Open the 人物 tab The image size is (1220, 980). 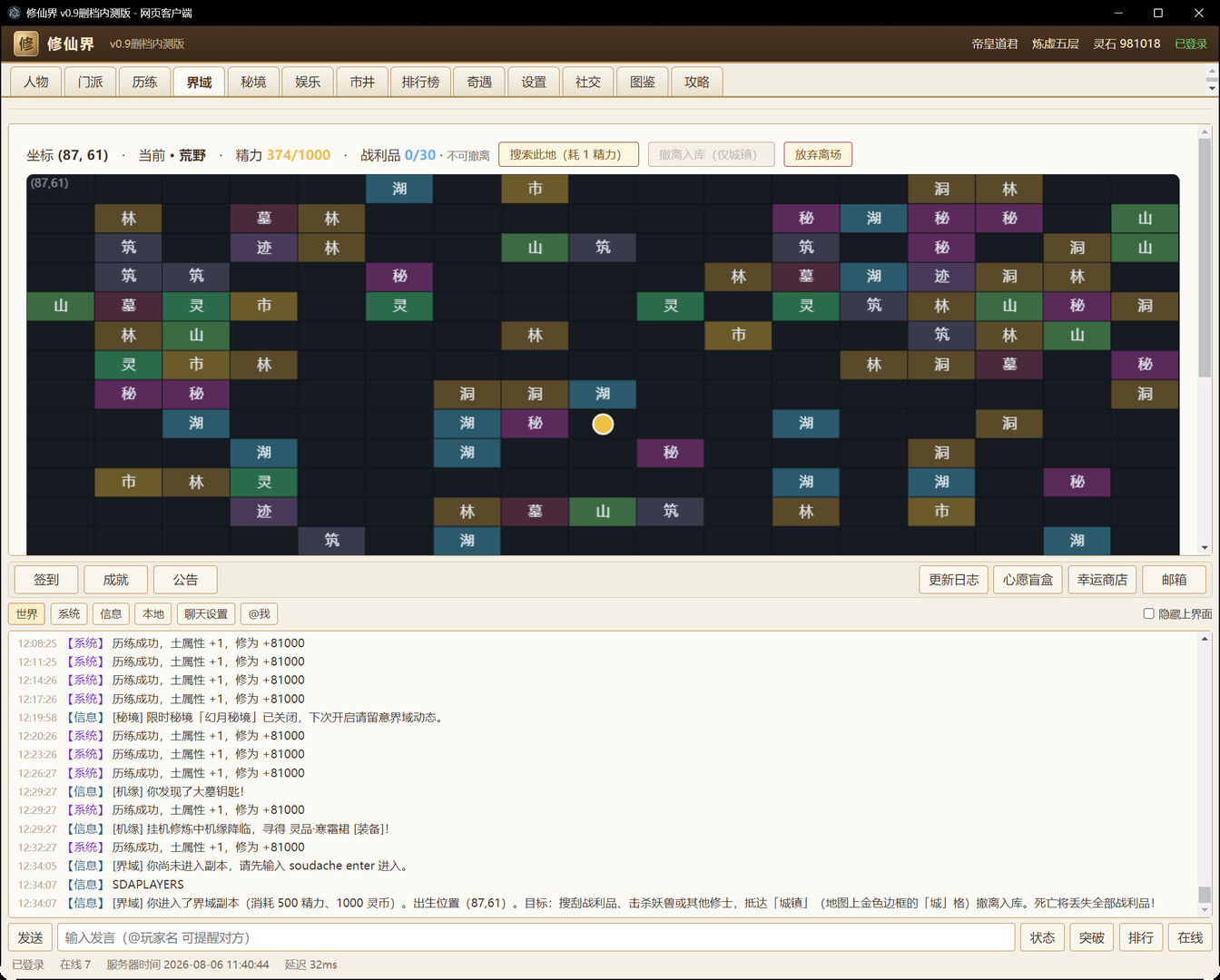click(36, 82)
